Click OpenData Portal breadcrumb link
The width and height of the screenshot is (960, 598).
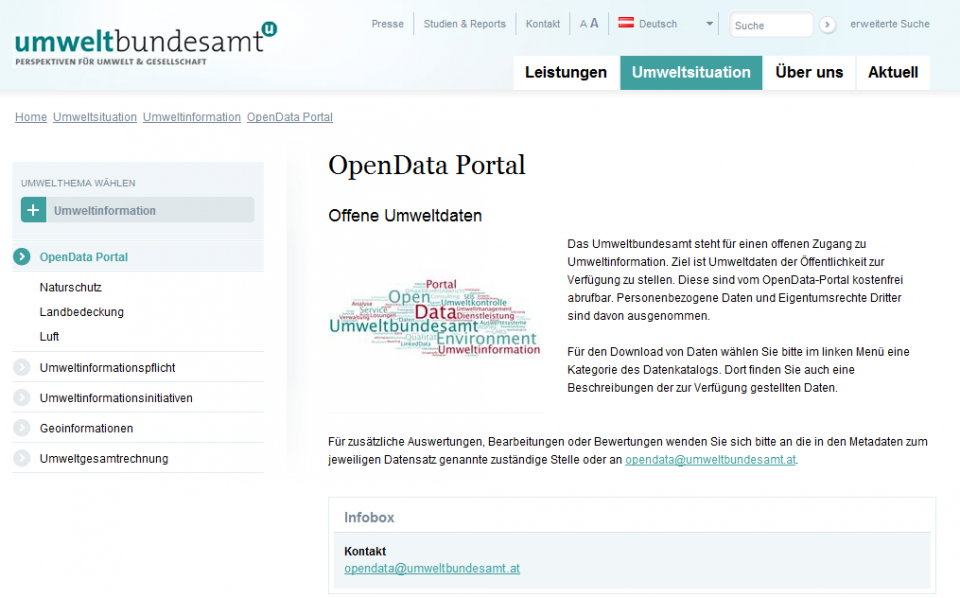(290, 117)
